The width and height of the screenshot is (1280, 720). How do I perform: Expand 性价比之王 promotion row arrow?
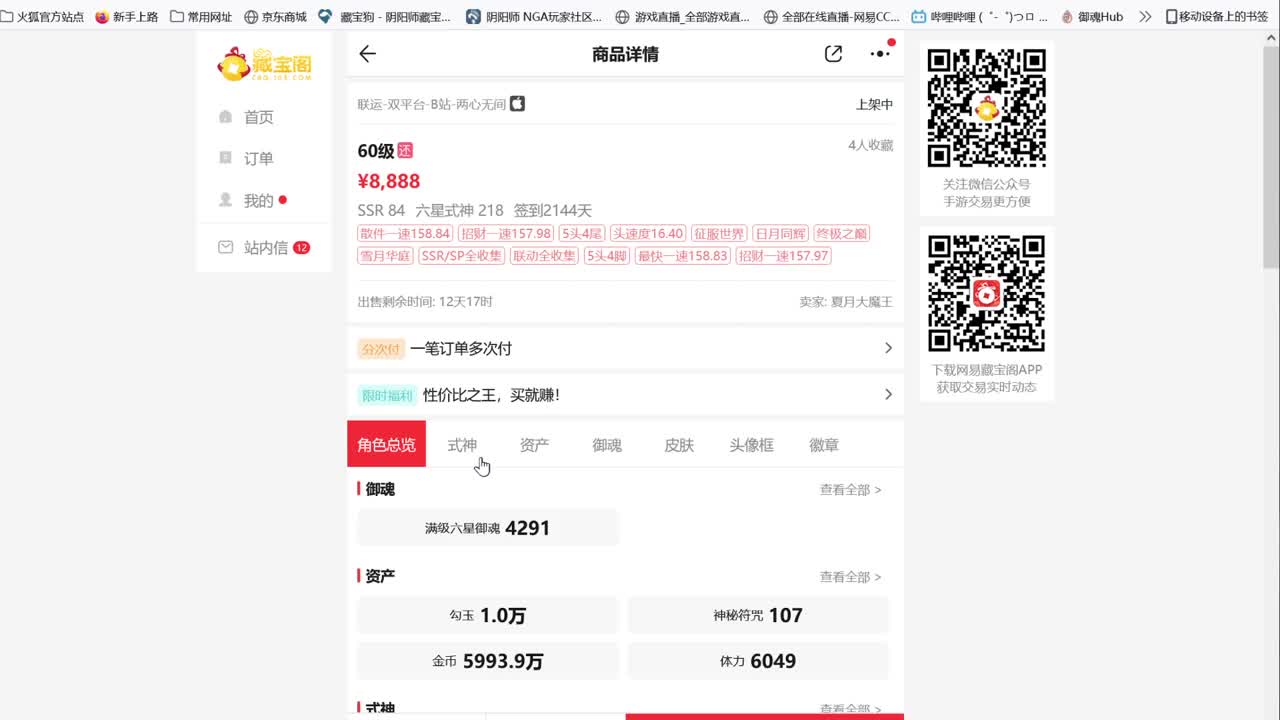[x=888, y=395]
